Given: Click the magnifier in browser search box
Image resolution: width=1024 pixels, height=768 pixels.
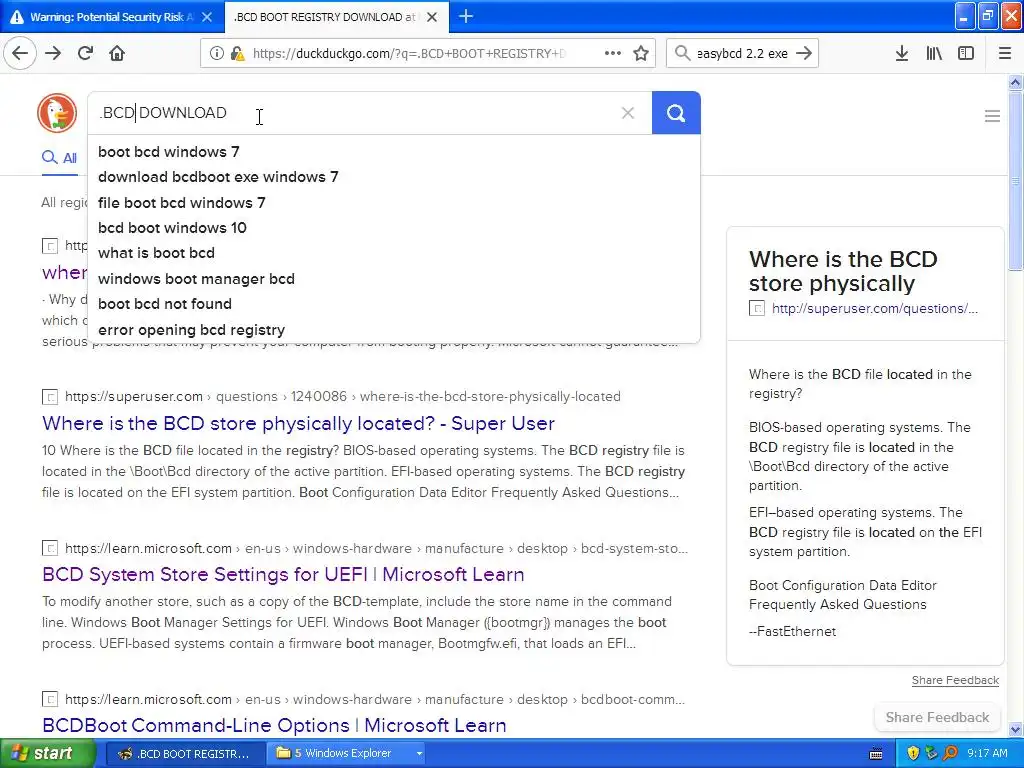Looking at the screenshot, I should coord(682,53).
